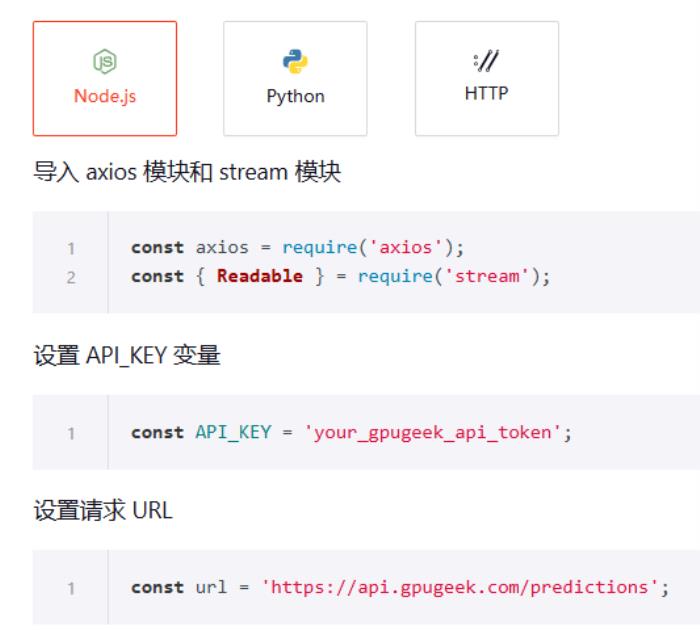Switch to the HTTP tab card
This screenshot has width=700, height=630.
487,78
